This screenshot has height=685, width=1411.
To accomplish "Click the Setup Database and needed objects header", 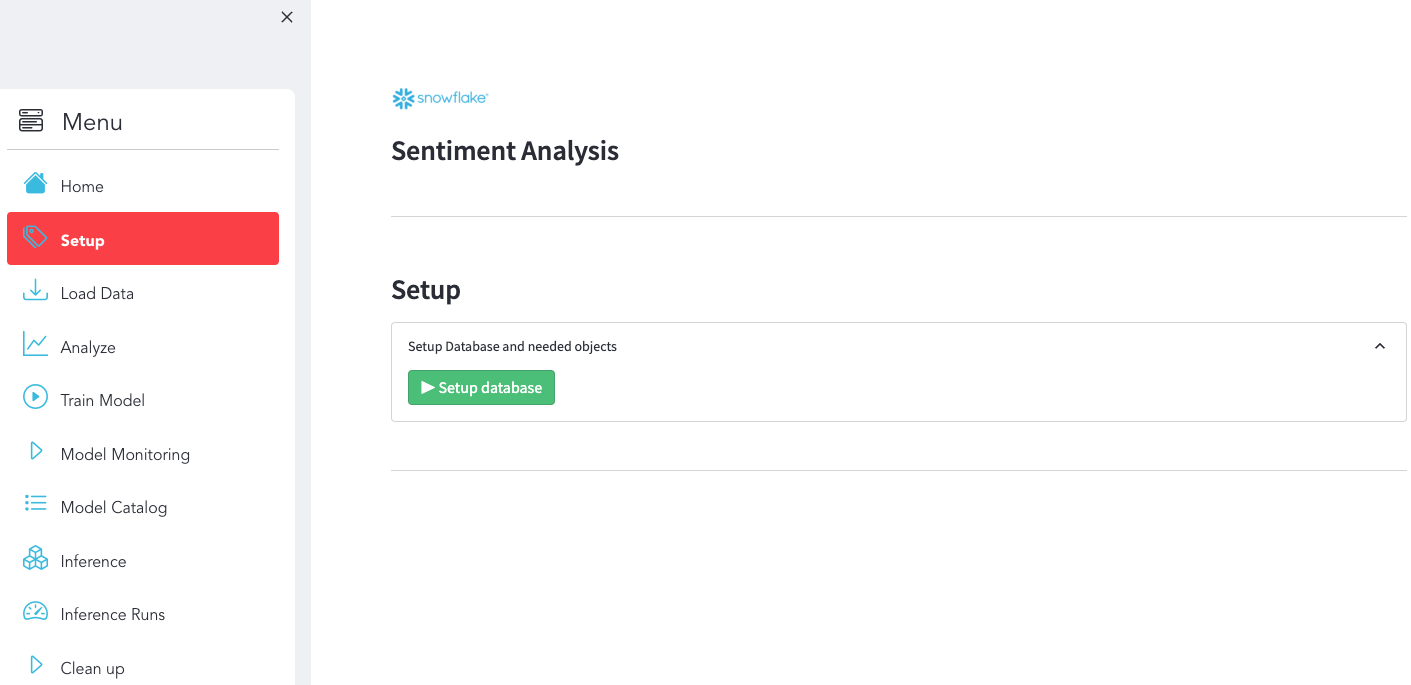I will [512, 347].
